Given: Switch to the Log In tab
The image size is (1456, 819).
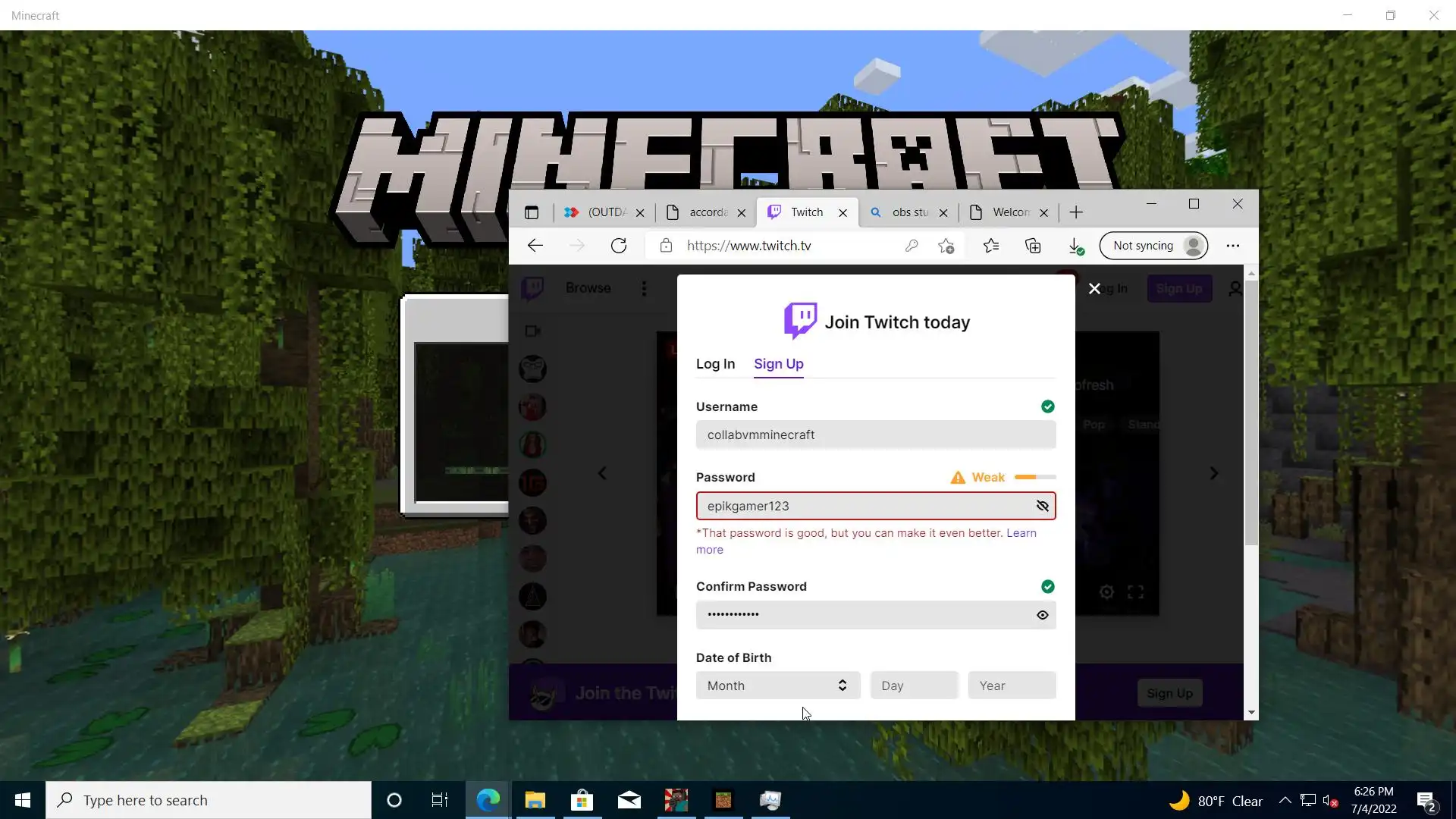Looking at the screenshot, I should [715, 364].
